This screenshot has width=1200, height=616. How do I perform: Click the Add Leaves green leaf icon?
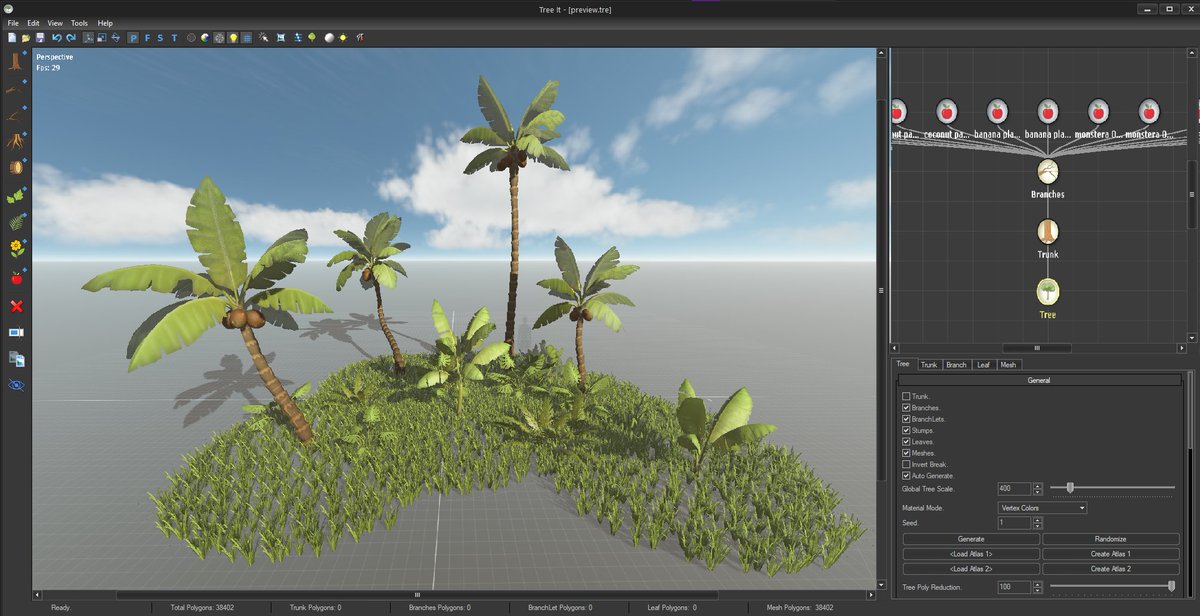click(16, 195)
